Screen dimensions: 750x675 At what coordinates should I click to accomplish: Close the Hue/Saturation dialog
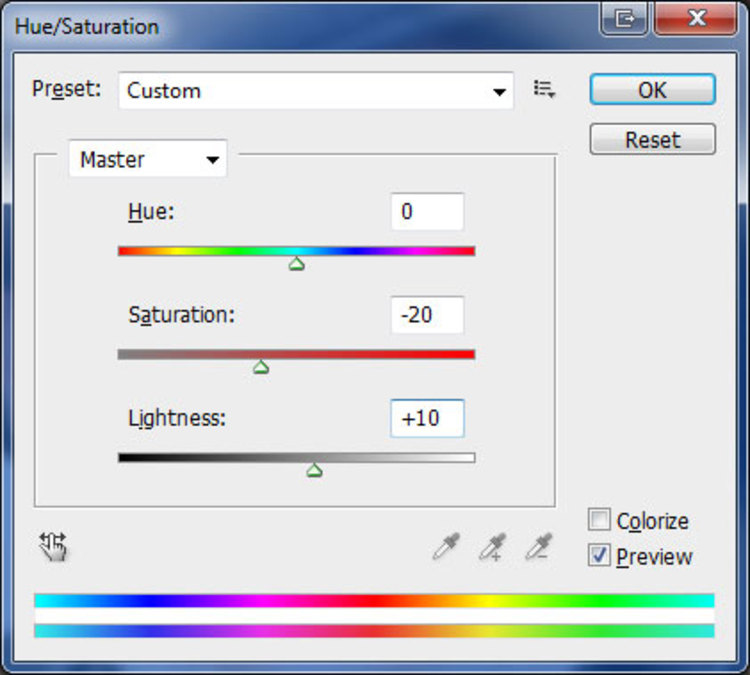(x=695, y=19)
